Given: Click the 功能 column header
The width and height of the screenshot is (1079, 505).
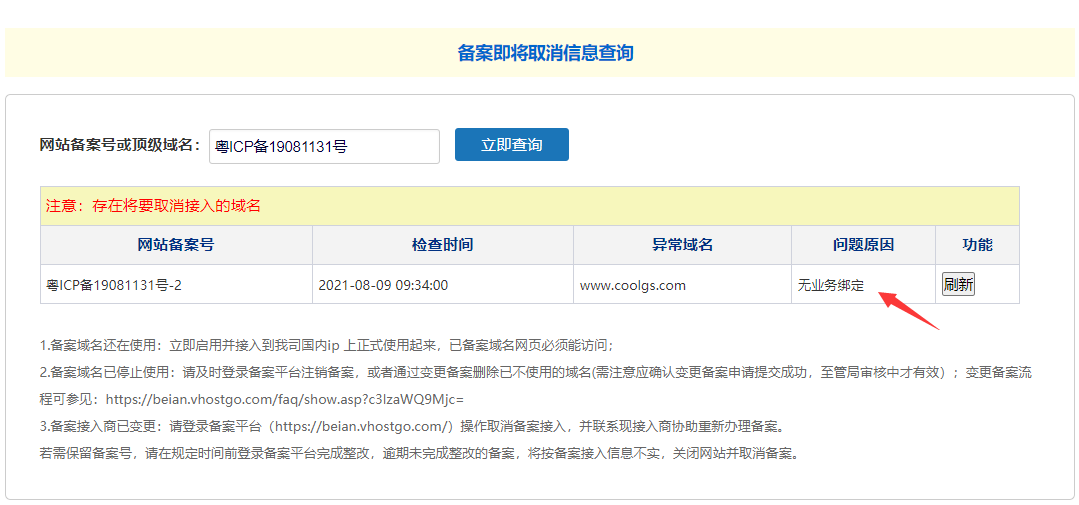Looking at the screenshot, I should click(x=977, y=245).
